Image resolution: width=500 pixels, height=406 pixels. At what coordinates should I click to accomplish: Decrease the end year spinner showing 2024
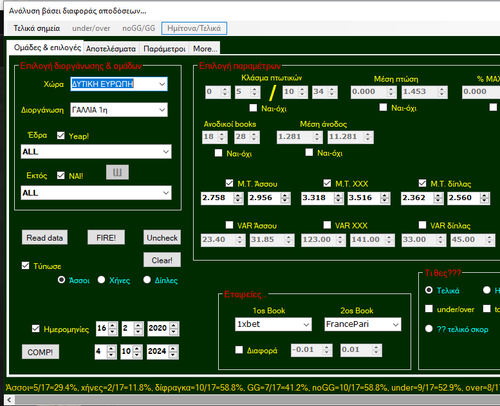173,355
